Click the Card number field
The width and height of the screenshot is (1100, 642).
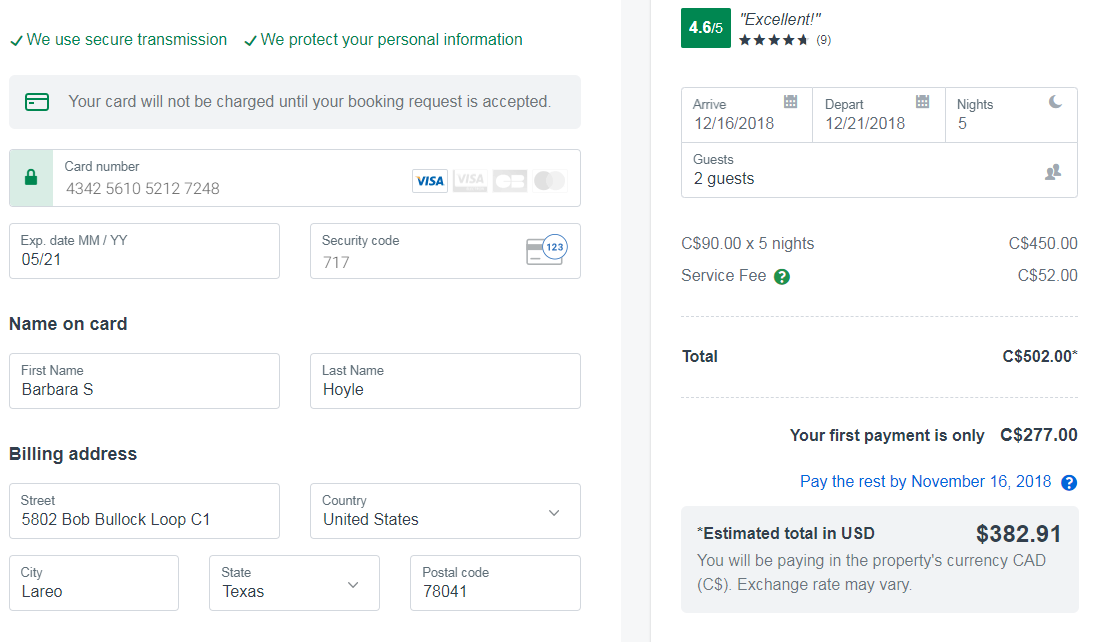point(230,187)
